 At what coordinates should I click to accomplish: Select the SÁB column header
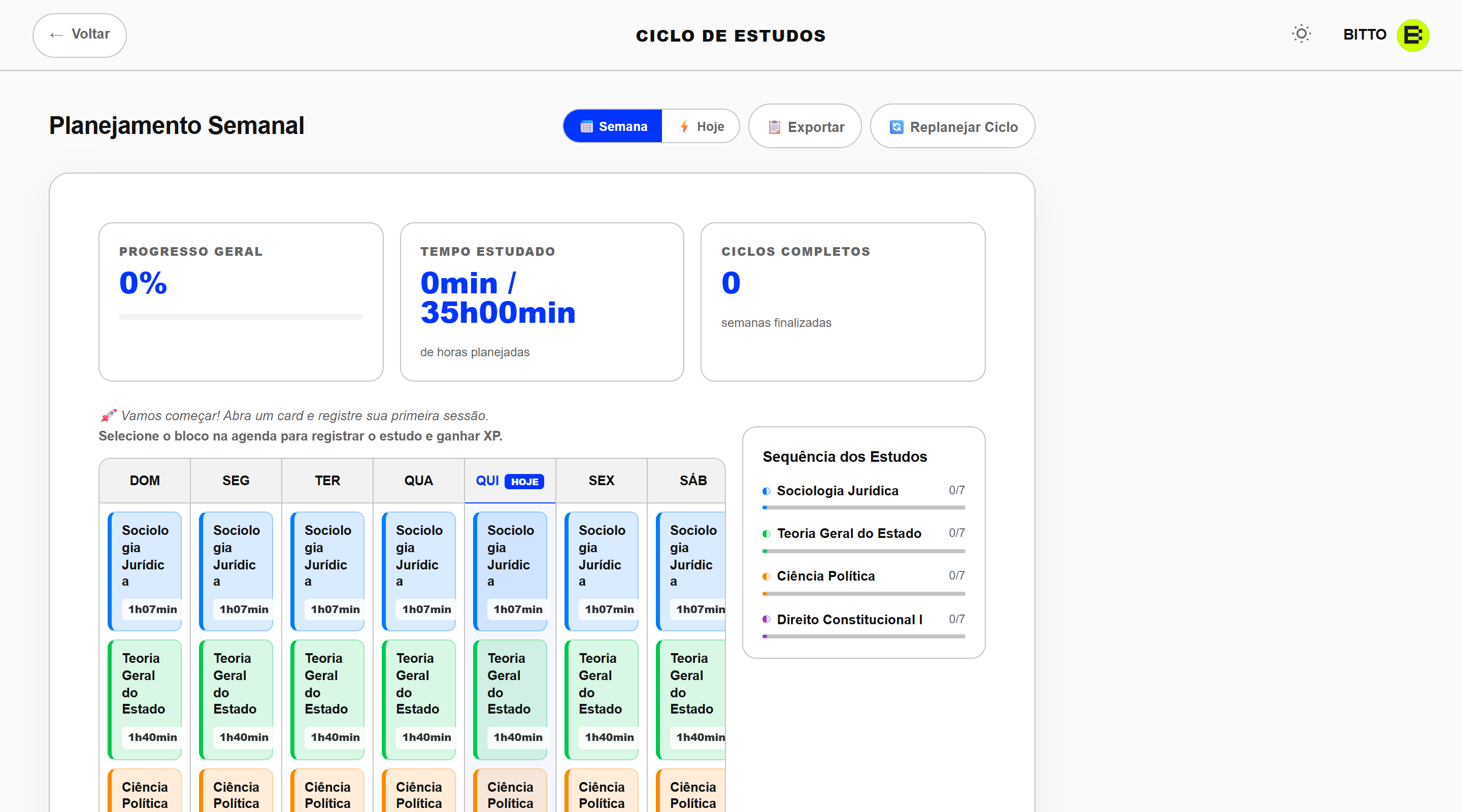(x=687, y=481)
